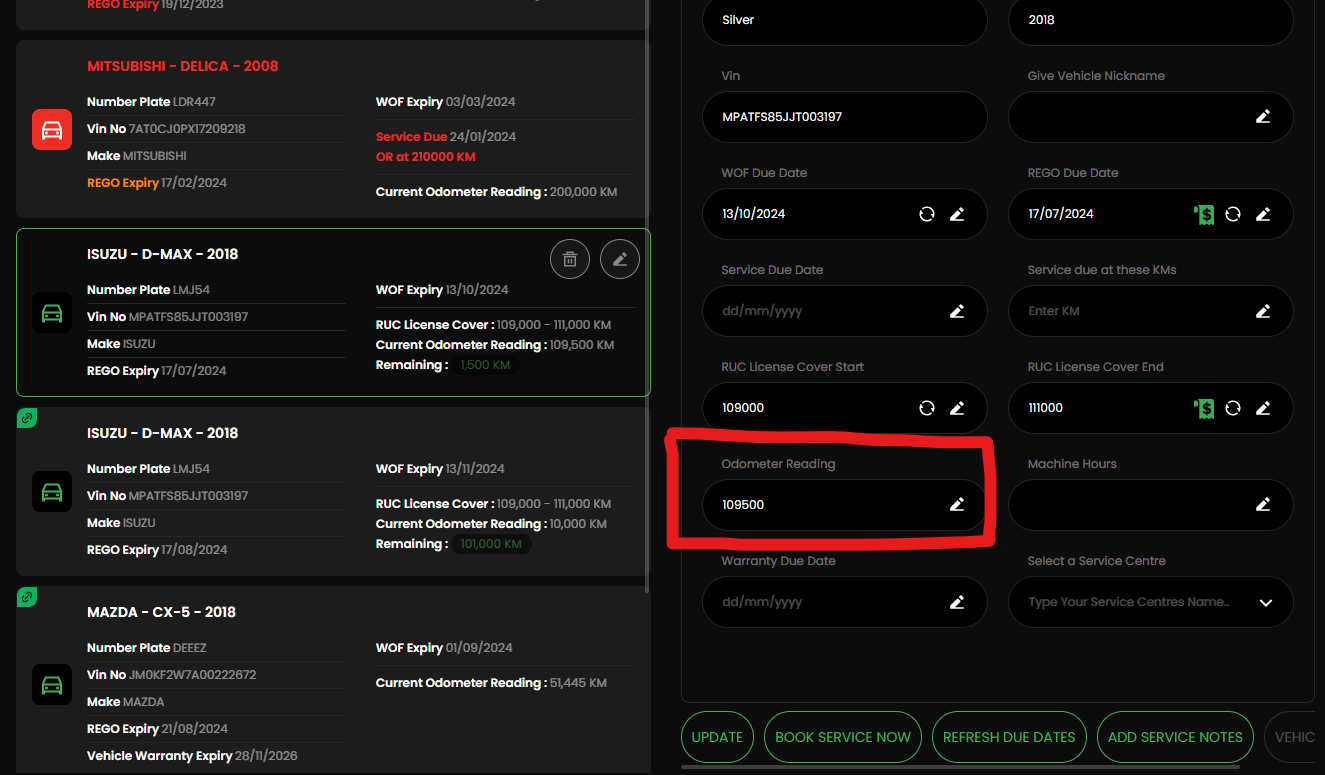Viewport: 1325px width, 775px height.
Task: Click Vehicle Warranty Expiry 28/11/2026 text
Action: point(192,756)
